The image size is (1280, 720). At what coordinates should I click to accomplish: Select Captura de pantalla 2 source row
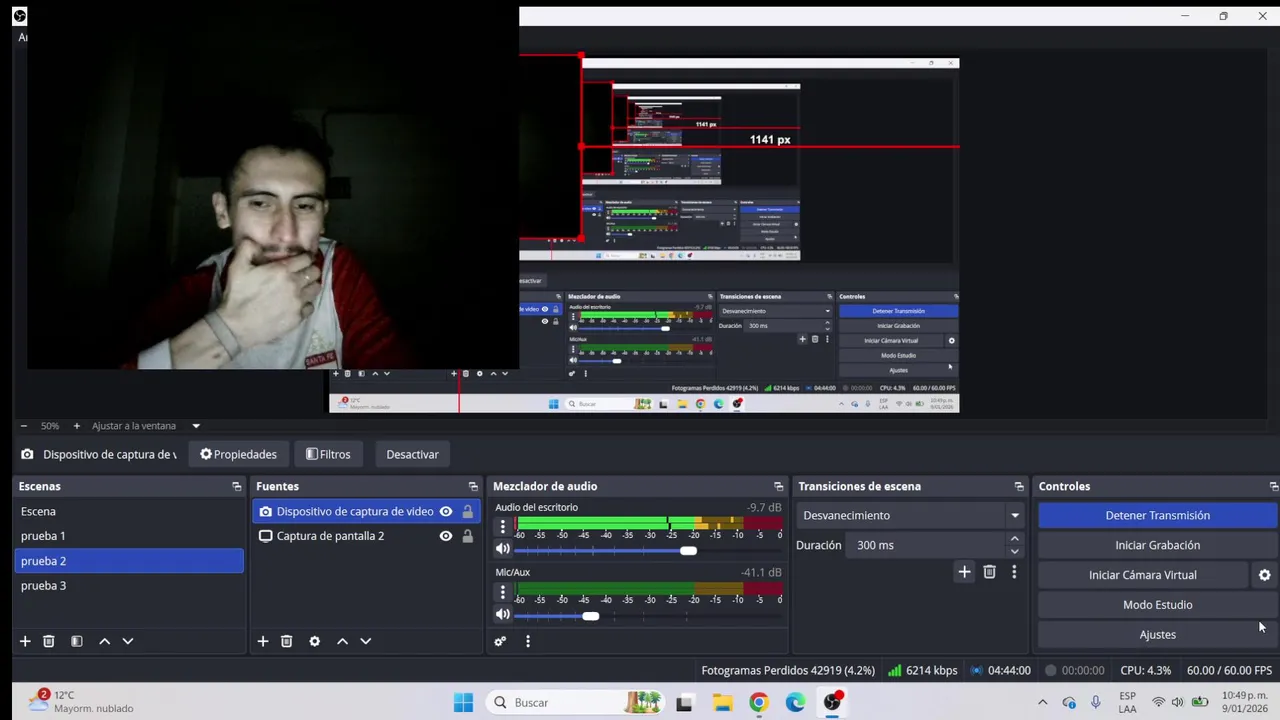[366, 536]
